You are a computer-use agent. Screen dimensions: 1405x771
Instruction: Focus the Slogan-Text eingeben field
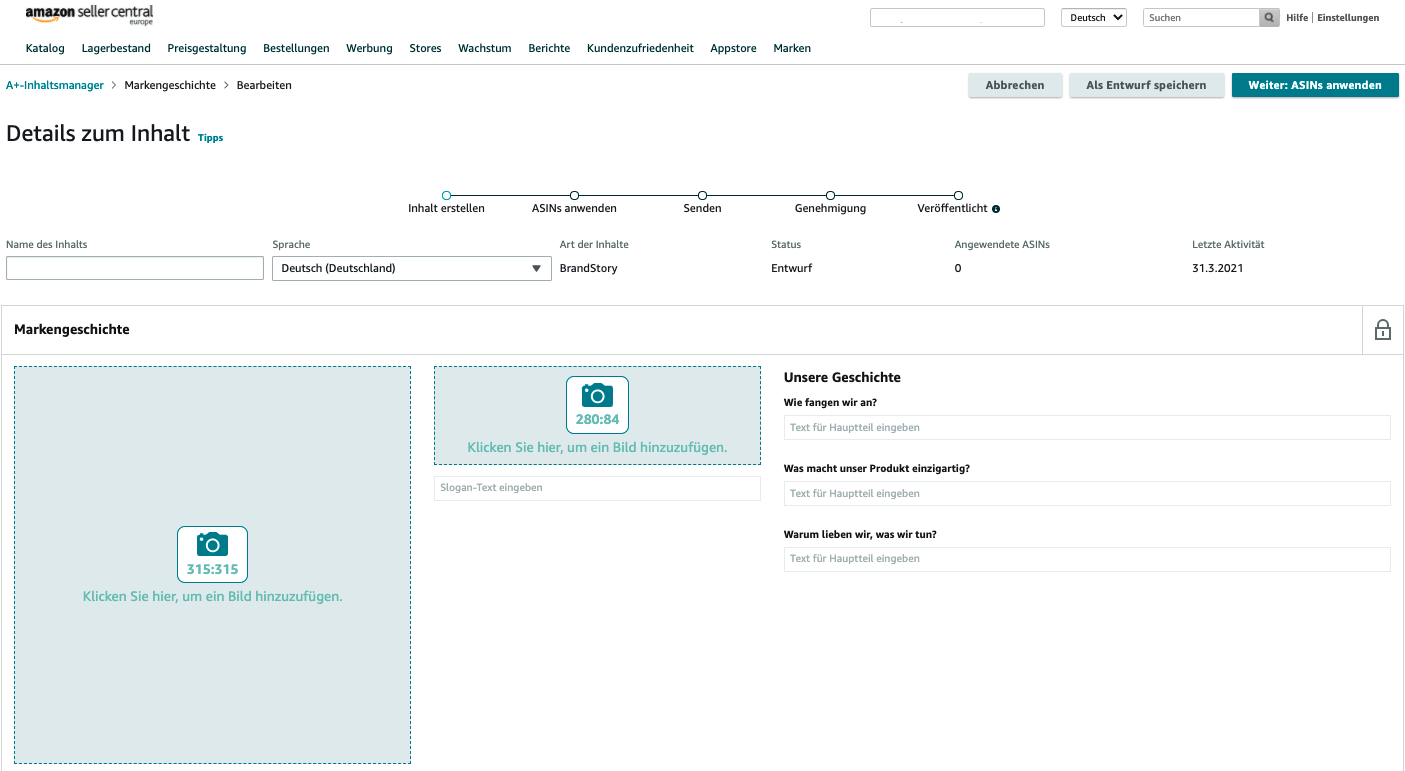[x=597, y=488]
